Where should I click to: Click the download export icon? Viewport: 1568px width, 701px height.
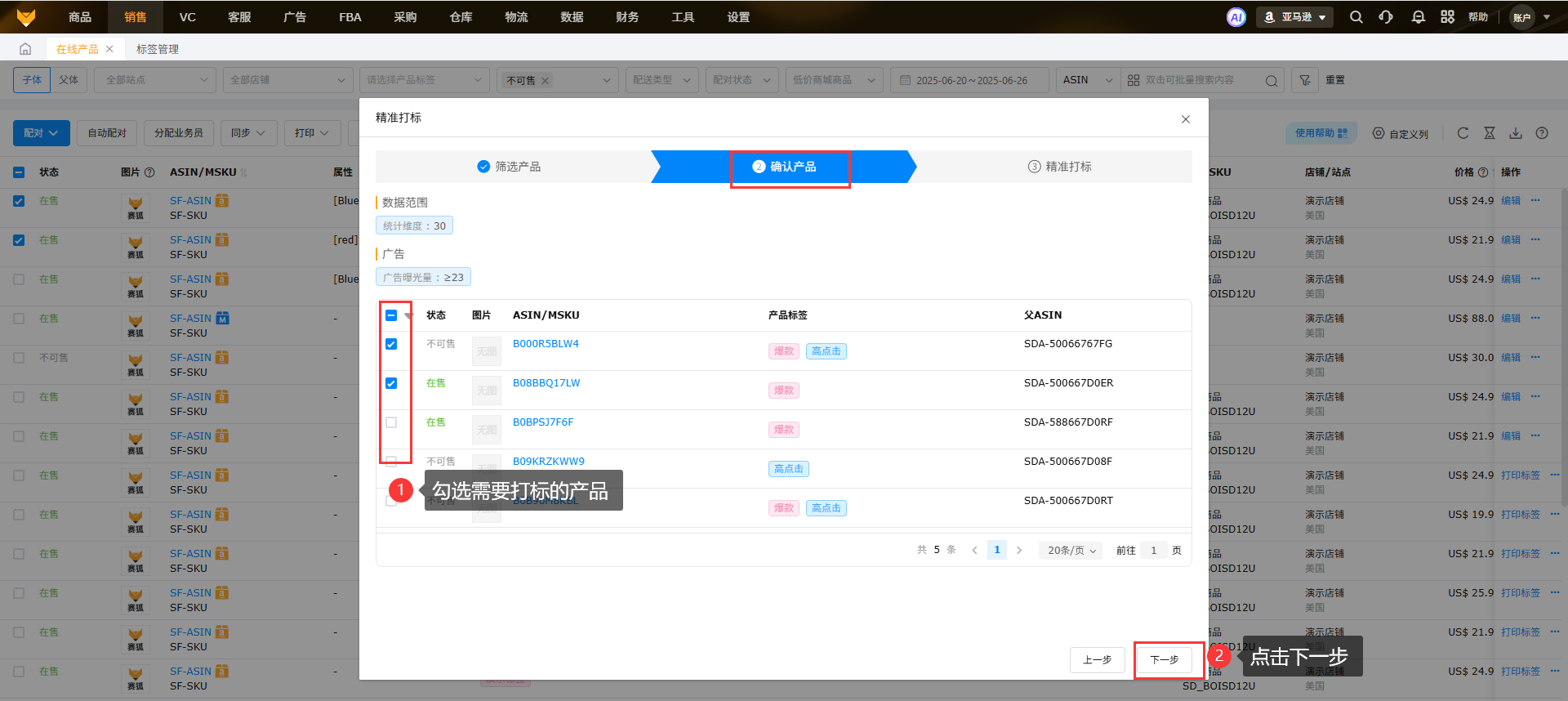point(1516,133)
